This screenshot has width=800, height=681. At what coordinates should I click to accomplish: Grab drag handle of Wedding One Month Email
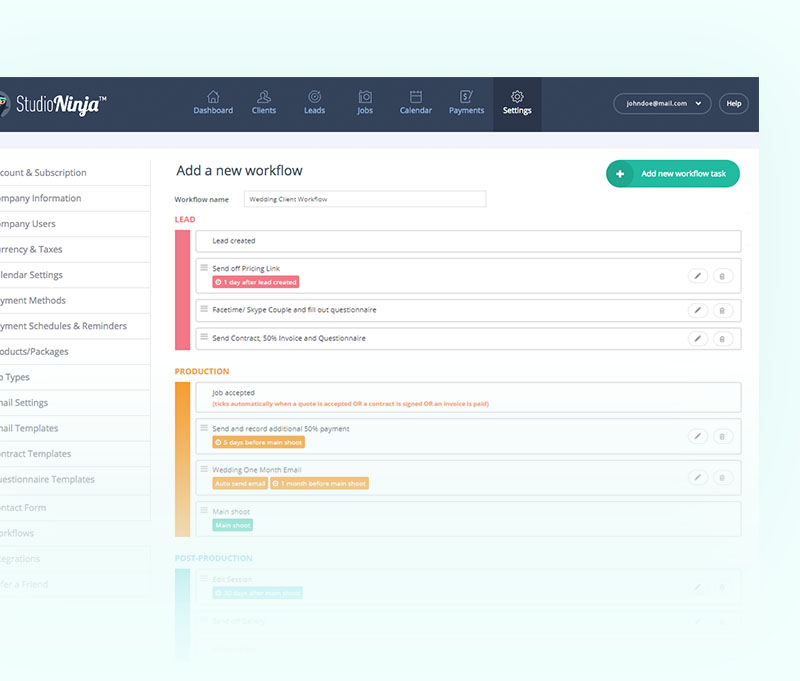pyautogui.click(x=204, y=469)
